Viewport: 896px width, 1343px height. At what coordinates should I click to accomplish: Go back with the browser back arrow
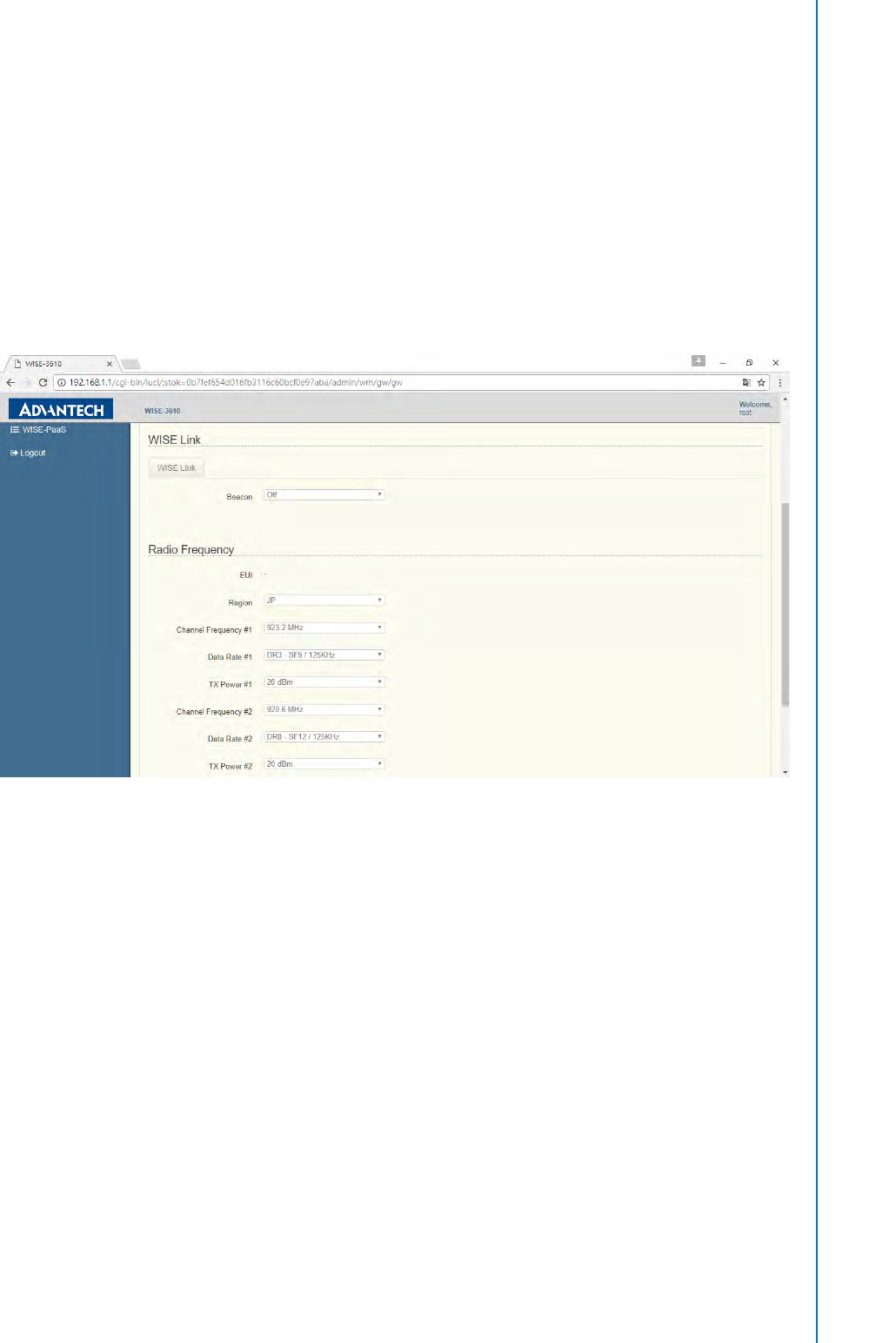tap(10, 382)
